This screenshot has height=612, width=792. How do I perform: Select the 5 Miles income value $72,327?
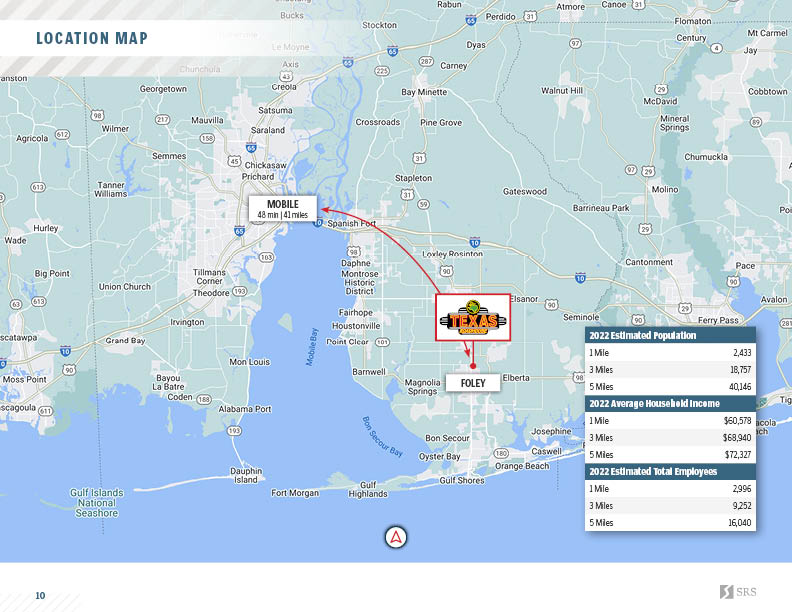738,454
